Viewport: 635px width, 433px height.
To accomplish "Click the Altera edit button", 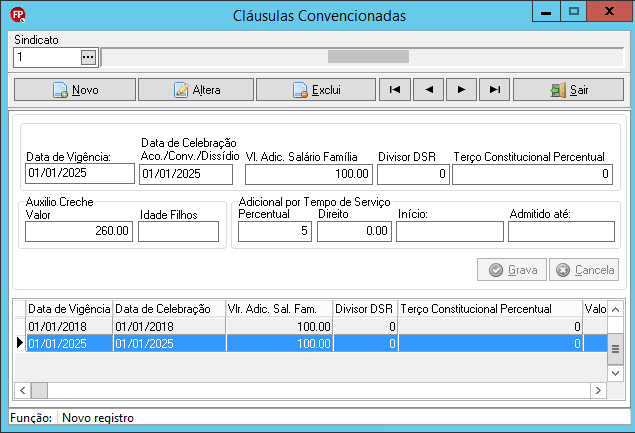I will coord(196,90).
